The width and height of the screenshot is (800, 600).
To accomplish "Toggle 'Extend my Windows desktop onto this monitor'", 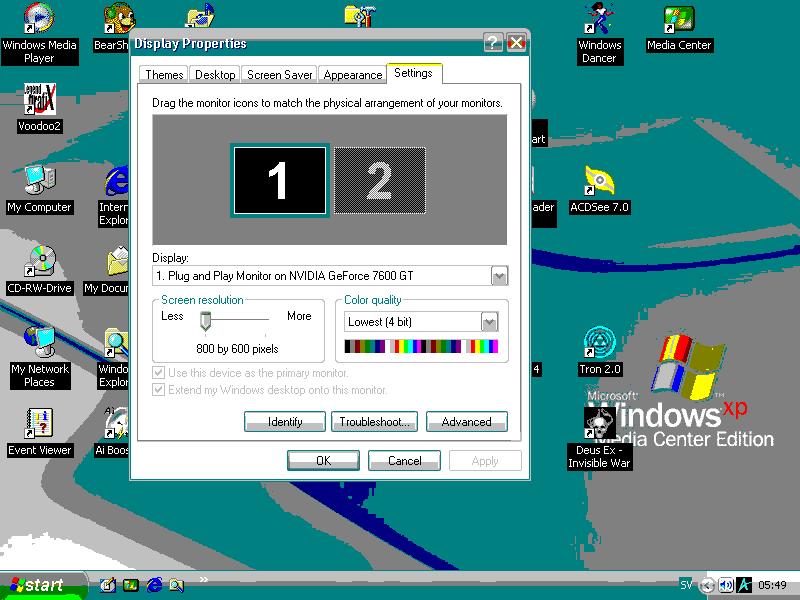I will [159, 389].
